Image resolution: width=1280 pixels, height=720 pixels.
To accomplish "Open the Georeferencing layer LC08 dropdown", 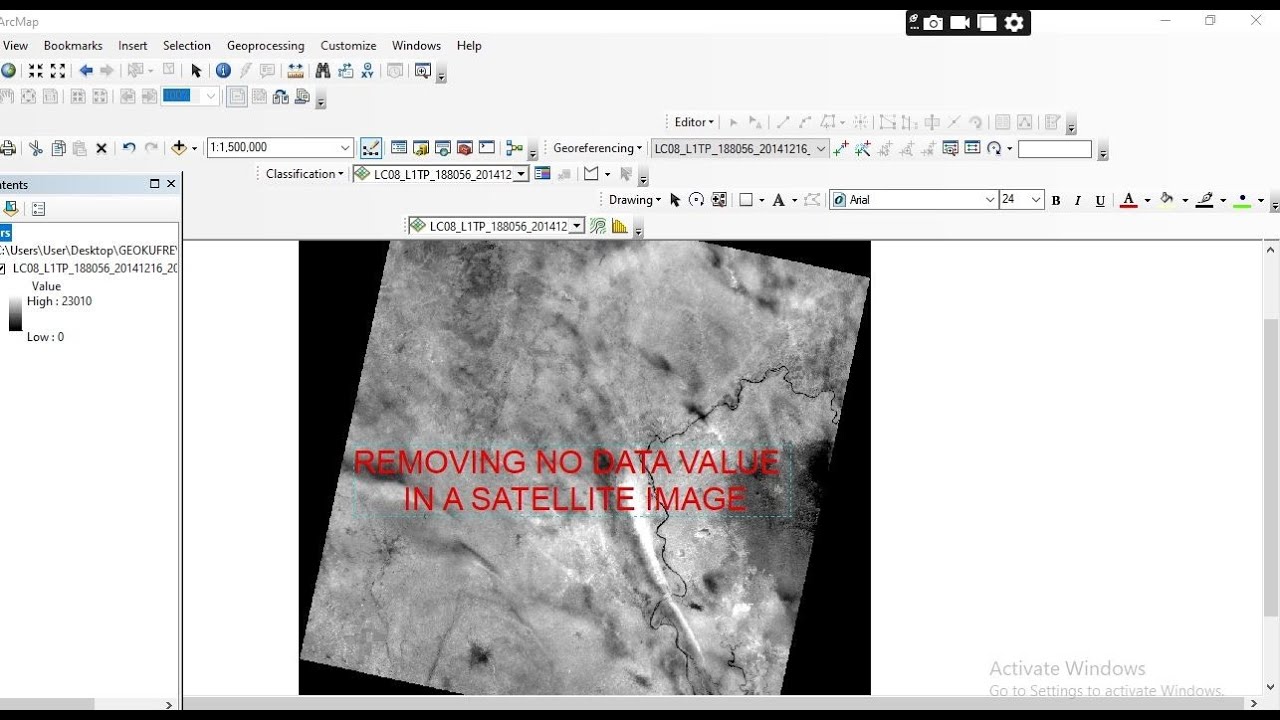I will tap(821, 148).
